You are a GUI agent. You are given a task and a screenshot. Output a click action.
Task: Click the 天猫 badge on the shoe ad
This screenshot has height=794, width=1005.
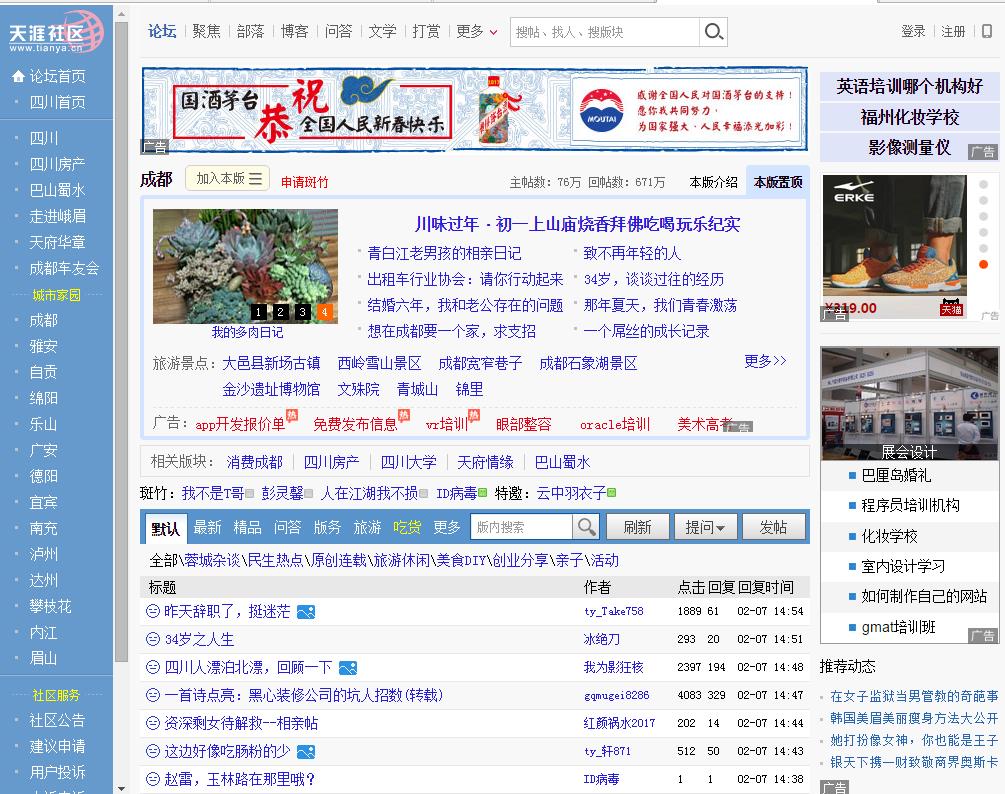click(x=952, y=308)
